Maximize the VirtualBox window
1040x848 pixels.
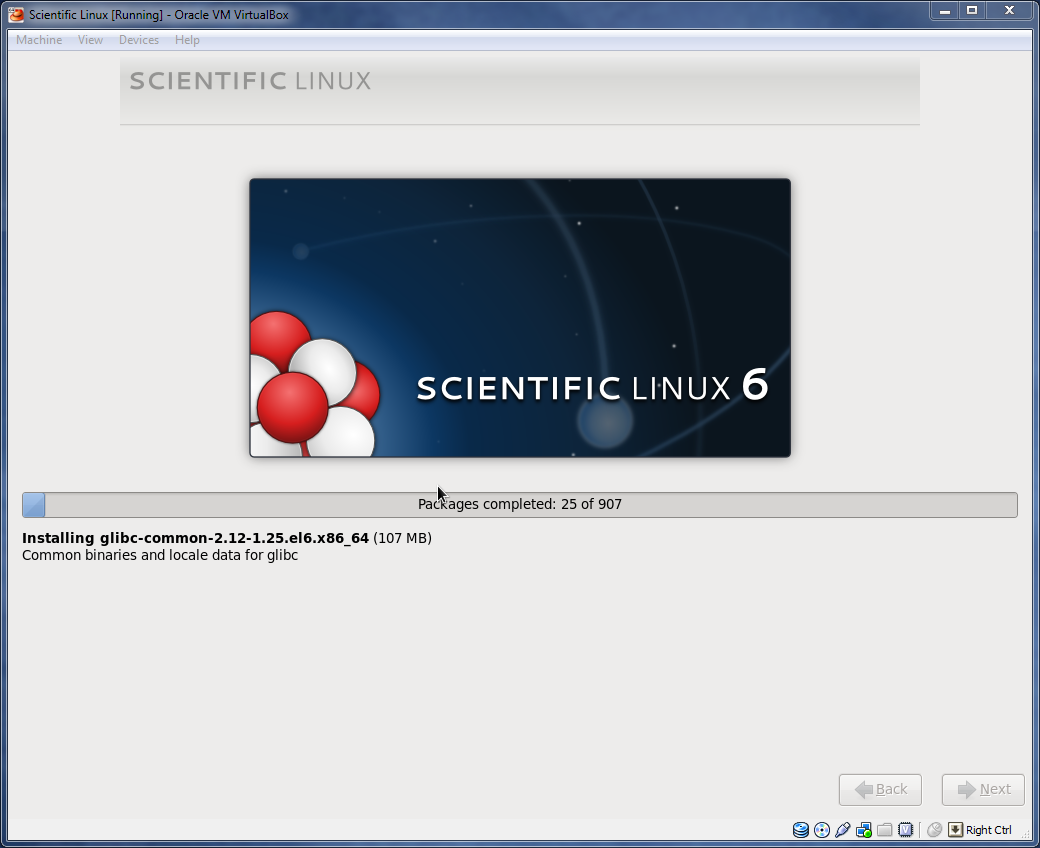(x=972, y=11)
